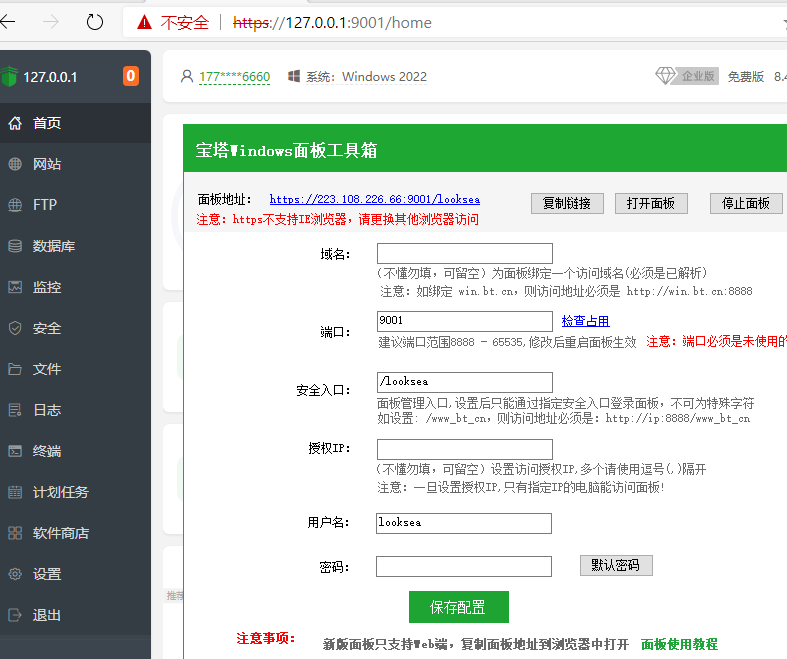This screenshot has width=787, height=659.
Task: Click the 检查占用 link
Action: tap(585, 321)
